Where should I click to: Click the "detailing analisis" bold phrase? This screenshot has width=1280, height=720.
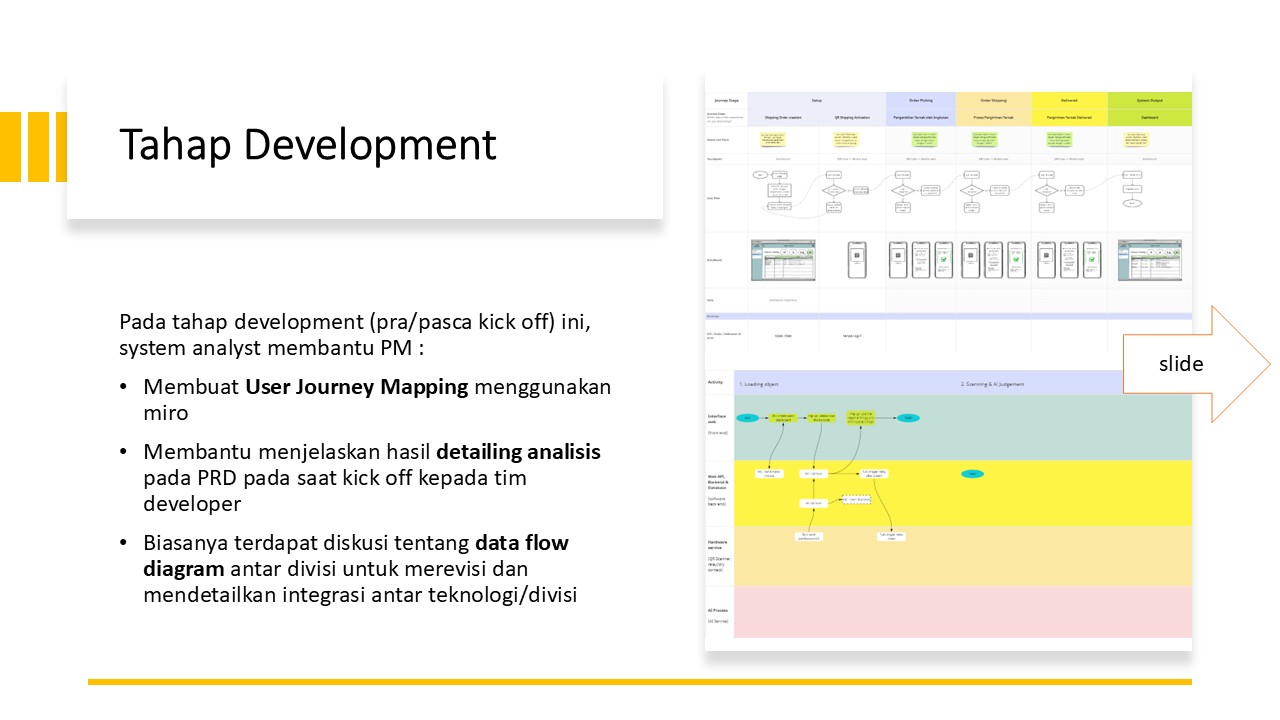click(x=518, y=451)
